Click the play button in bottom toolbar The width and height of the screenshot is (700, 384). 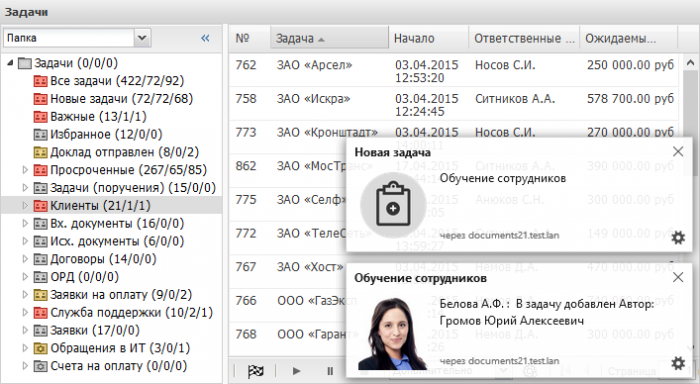click(x=296, y=371)
